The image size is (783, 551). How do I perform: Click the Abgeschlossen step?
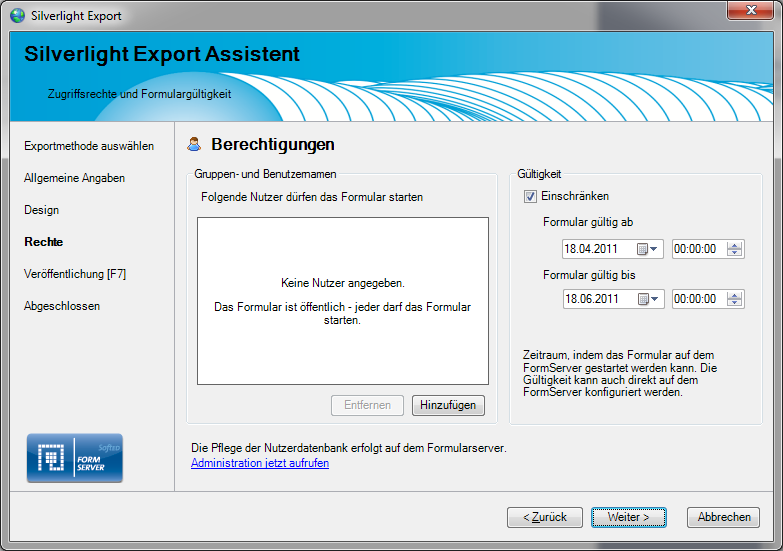coord(62,306)
